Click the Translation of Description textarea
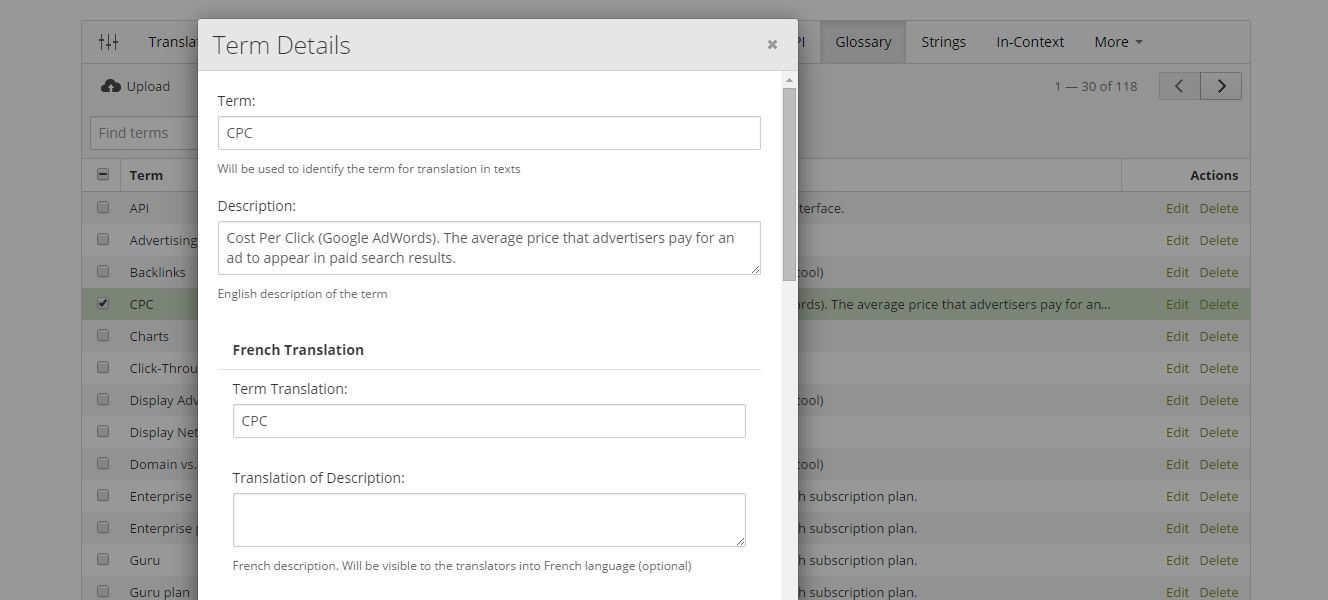The width and height of the screenshot is (1328, 600). 489,520
